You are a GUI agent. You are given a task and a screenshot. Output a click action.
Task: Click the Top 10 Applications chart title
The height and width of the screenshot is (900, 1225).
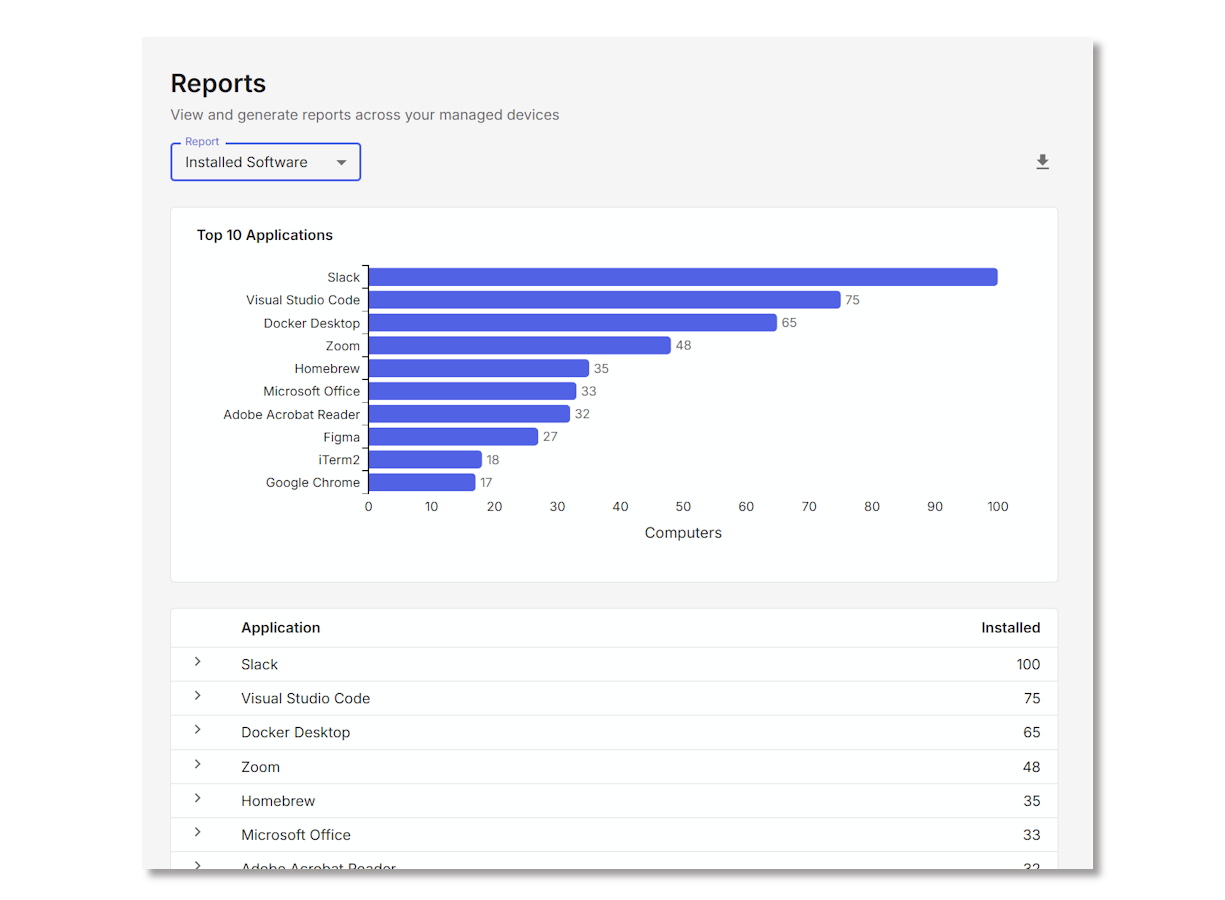(x=265, y=235)
